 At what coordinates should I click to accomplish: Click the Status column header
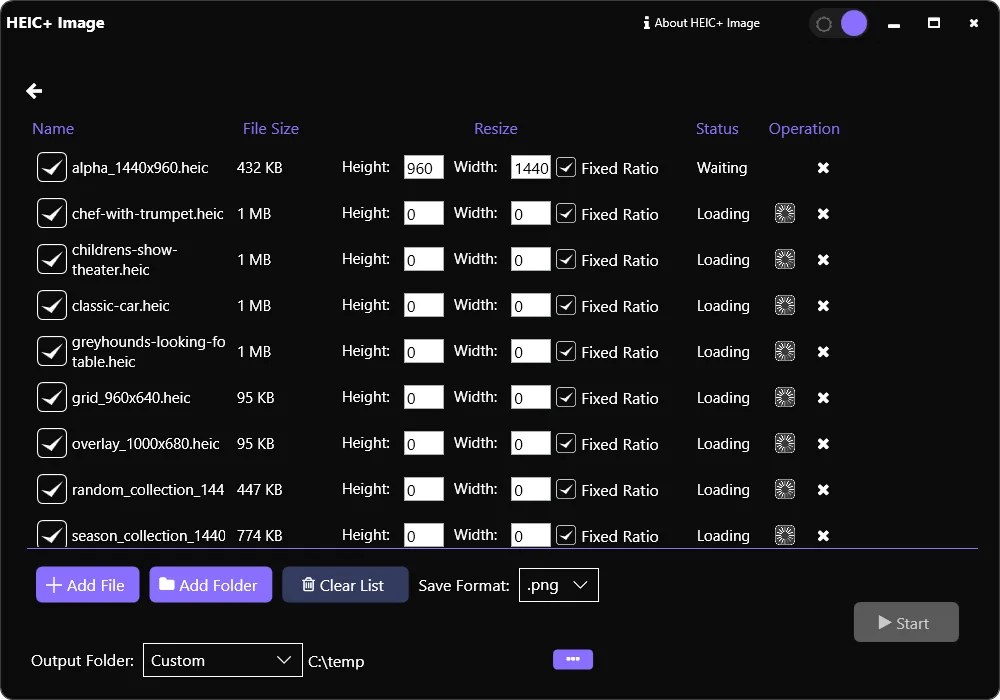click(717, 129)
